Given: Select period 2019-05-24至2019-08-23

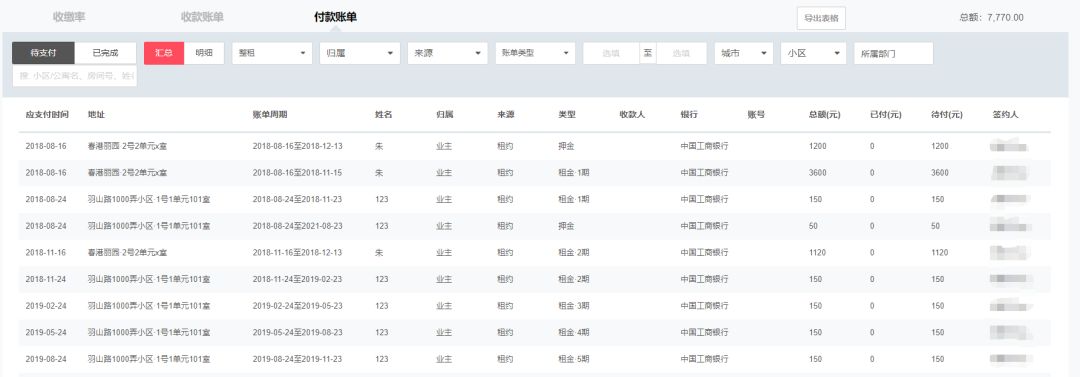Looking at the screenshot, I should [298, 332].
